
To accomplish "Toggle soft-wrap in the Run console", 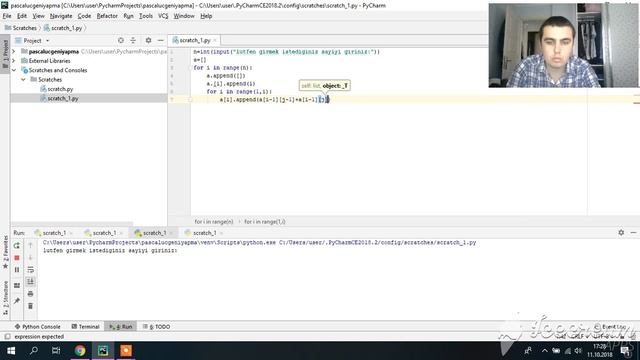I will pos(30,270).
